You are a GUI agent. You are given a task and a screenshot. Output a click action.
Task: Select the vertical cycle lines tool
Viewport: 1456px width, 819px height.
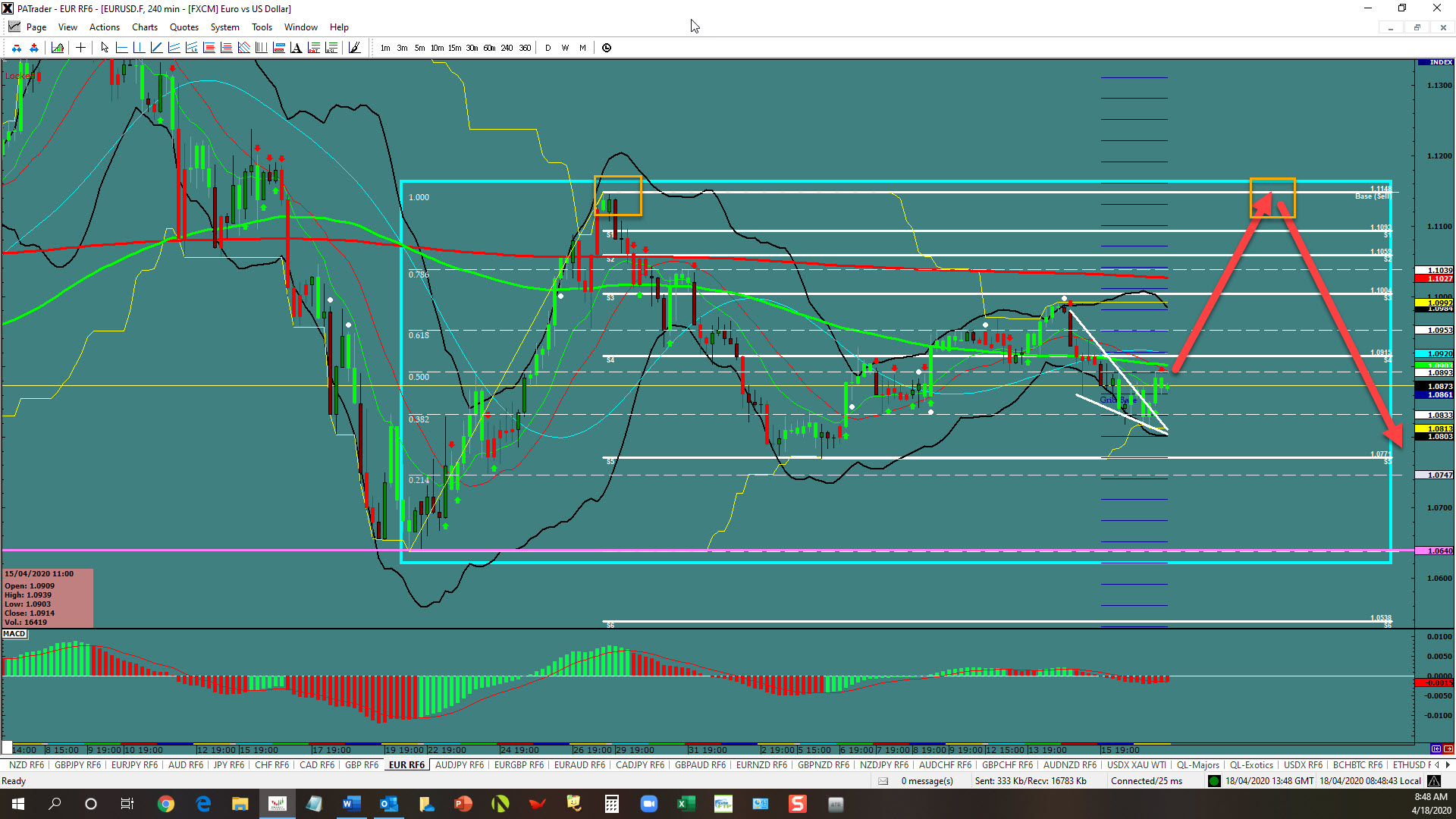261,48
